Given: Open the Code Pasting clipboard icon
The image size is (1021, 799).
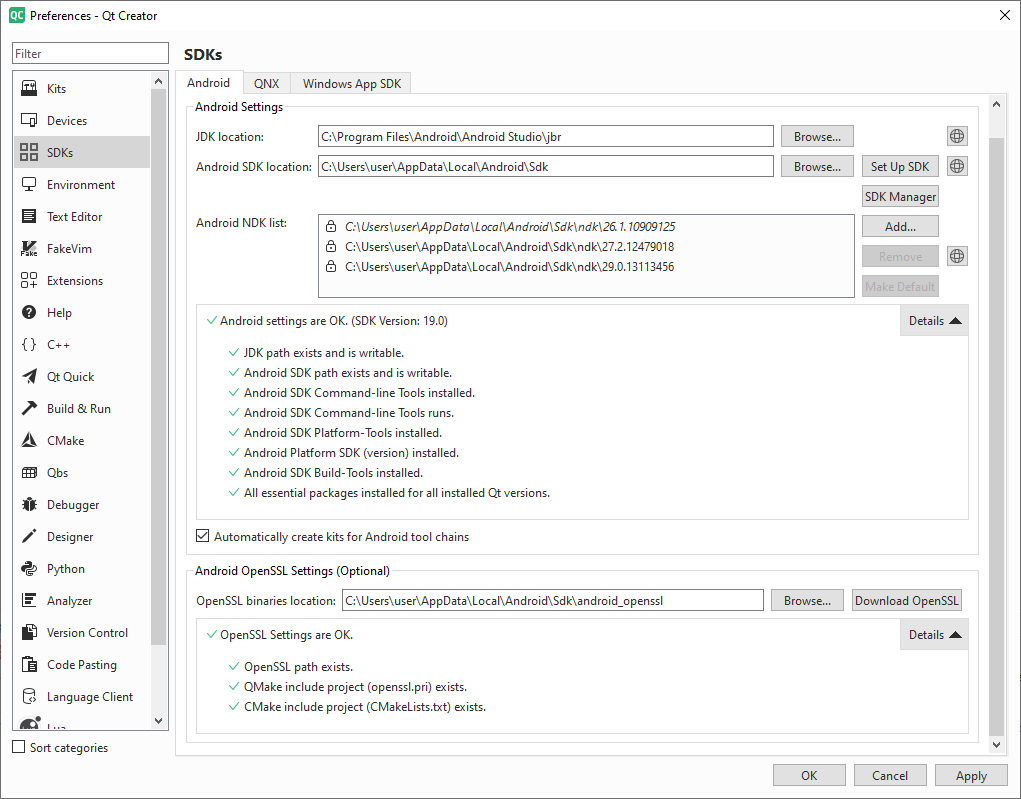Looking at the screenshot, I should coord(29,664).
